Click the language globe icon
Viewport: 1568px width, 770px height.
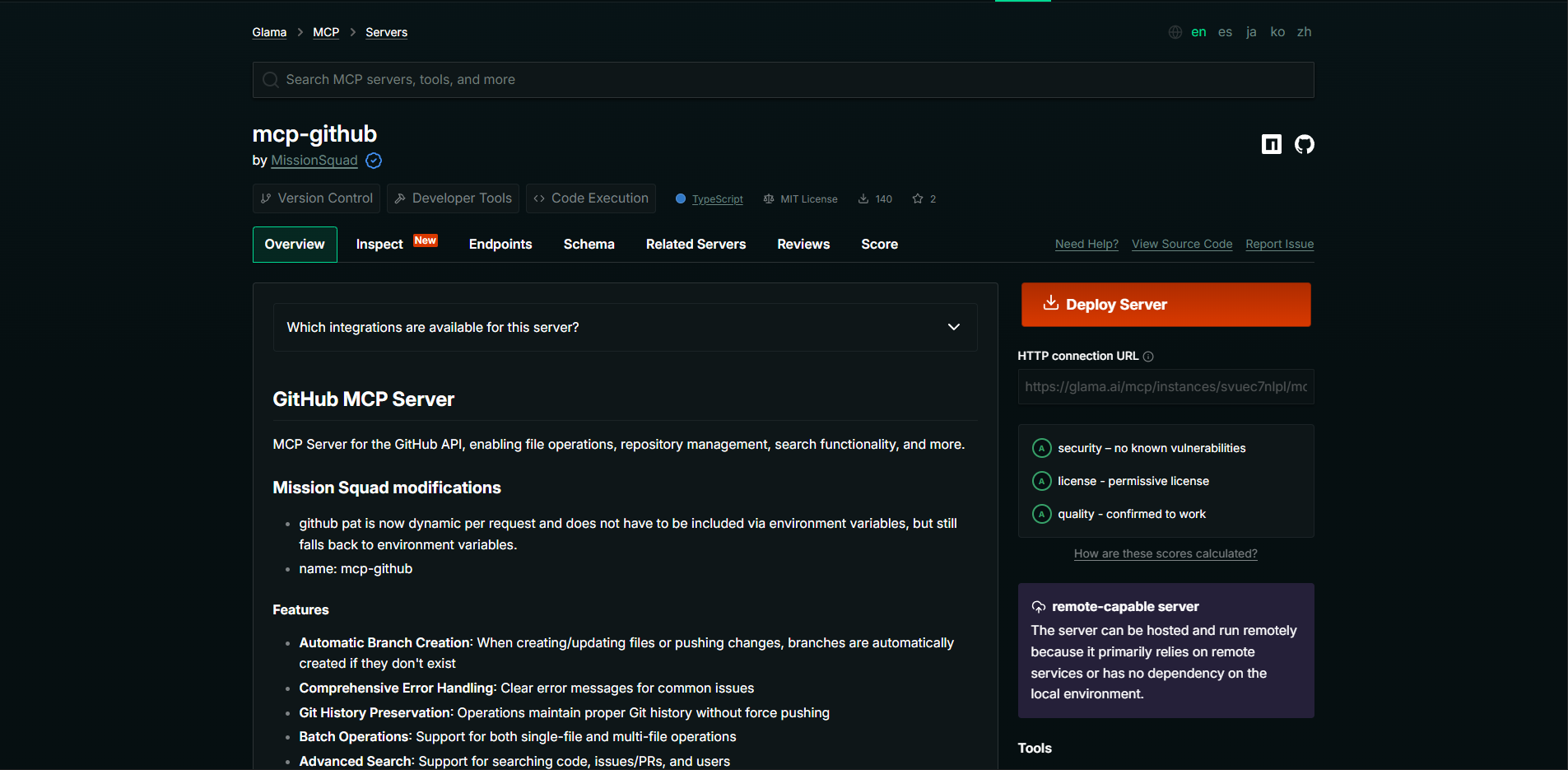(x=1175, y=31)
